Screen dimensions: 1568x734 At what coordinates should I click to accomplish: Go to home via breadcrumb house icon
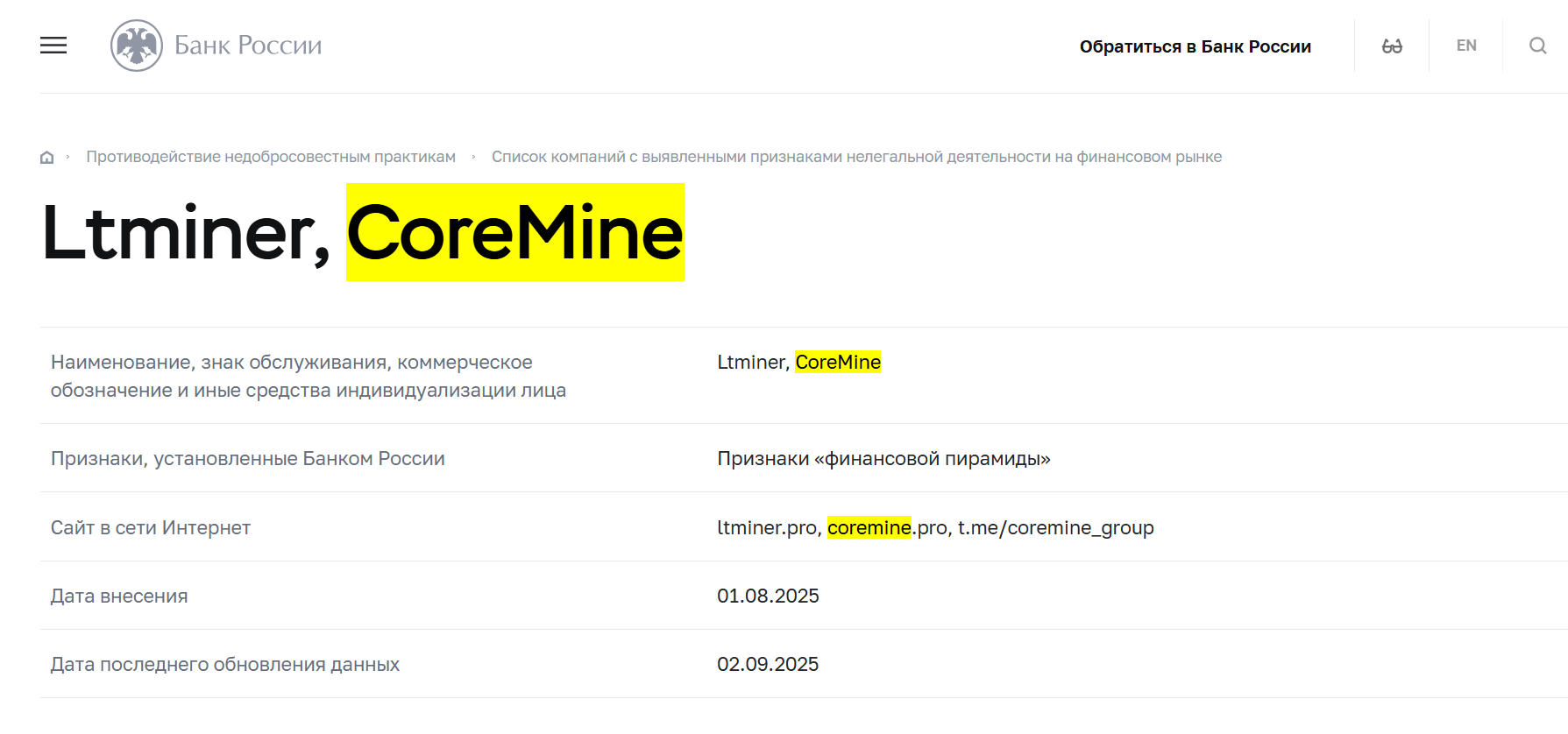coord(47,158)
